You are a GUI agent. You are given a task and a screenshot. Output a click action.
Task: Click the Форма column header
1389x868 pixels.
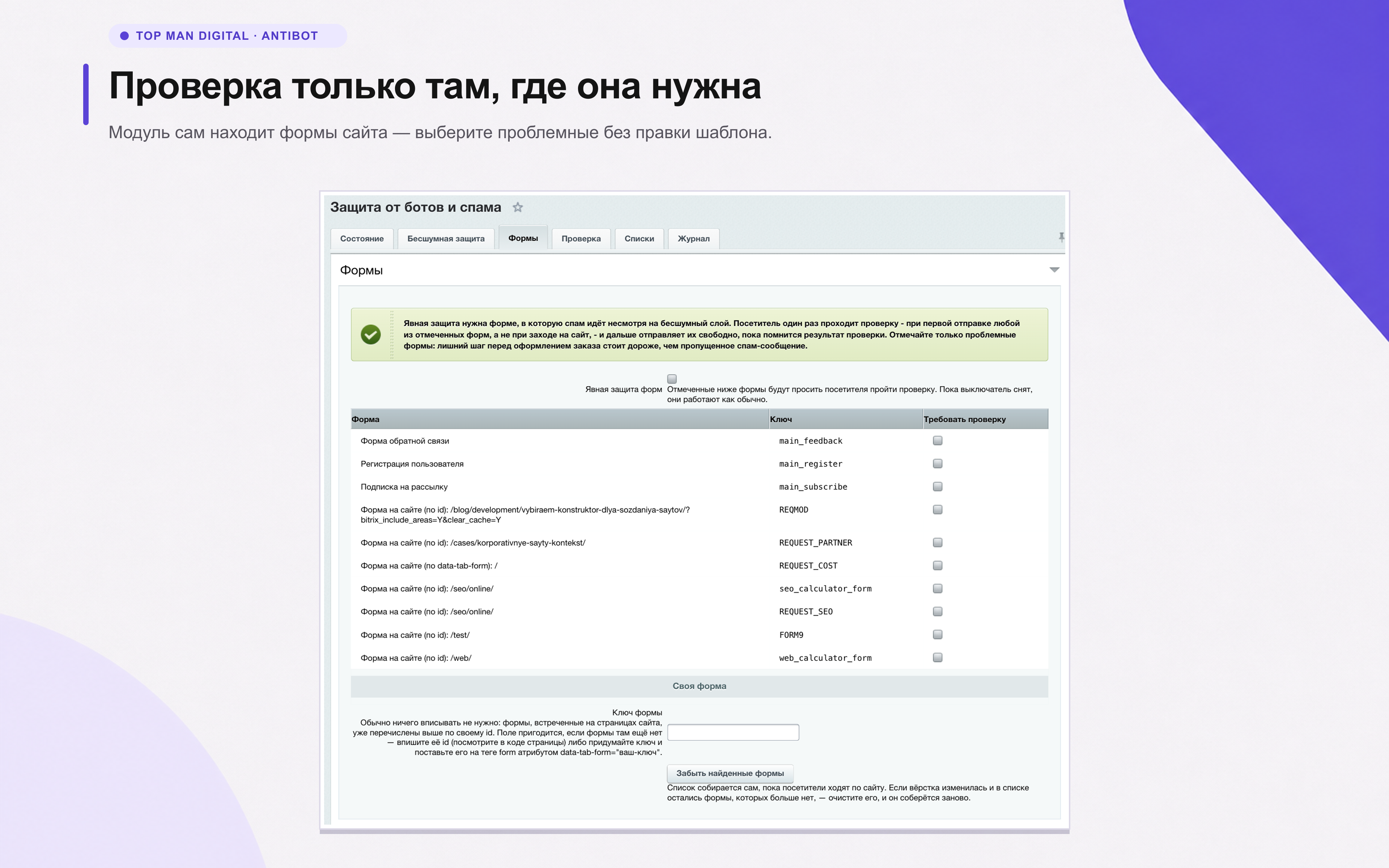[x=560, y=419]
